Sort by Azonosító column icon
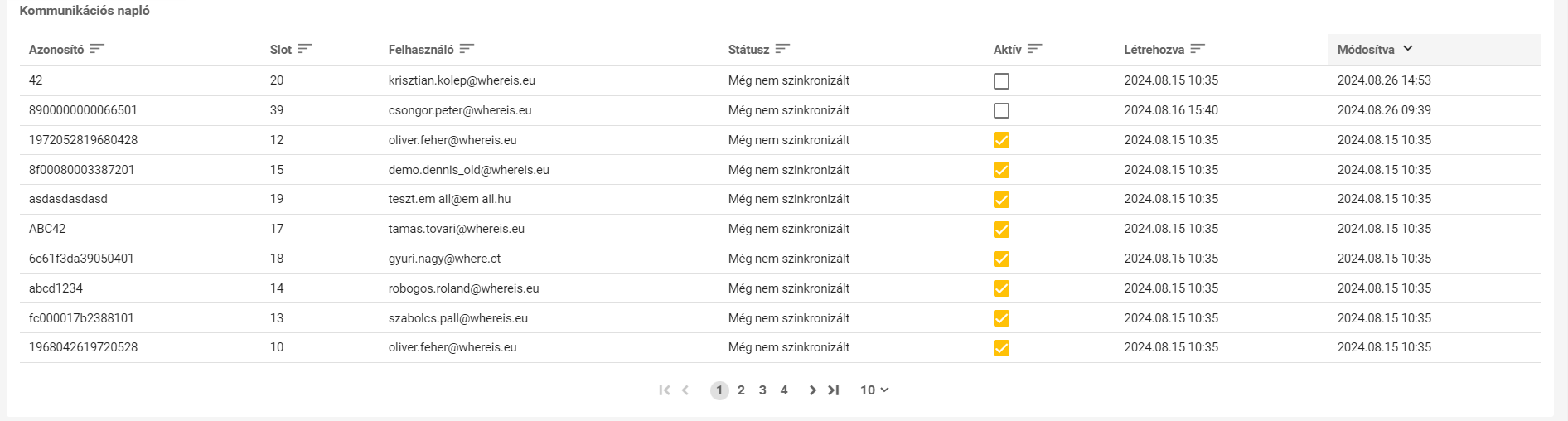 point(97,49)
